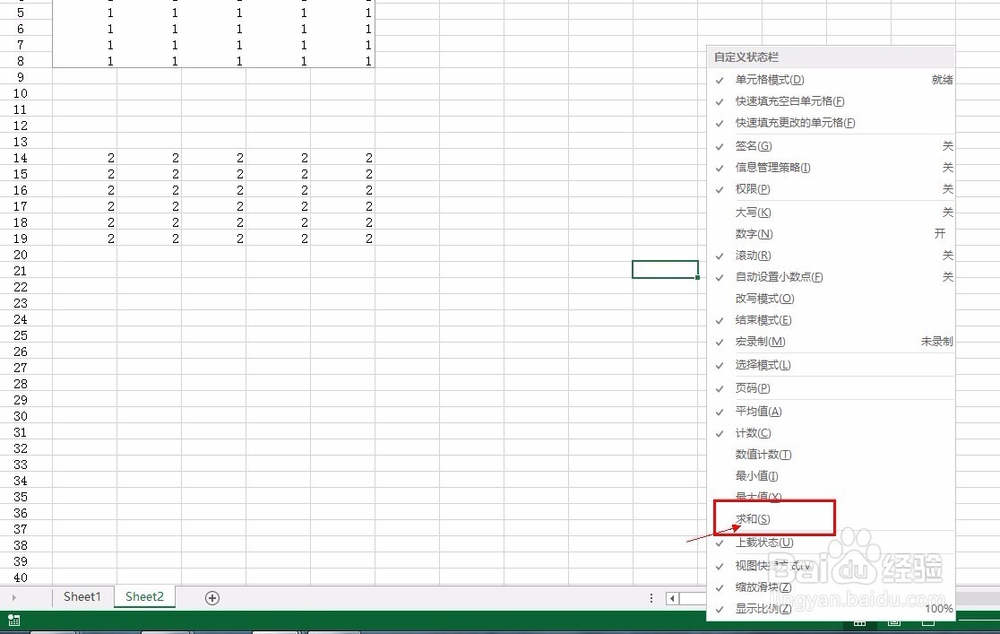This screenshot has width=1000, height=634.
Task: Click the sheet tab navigation arrow
Action: pos(14,596)
